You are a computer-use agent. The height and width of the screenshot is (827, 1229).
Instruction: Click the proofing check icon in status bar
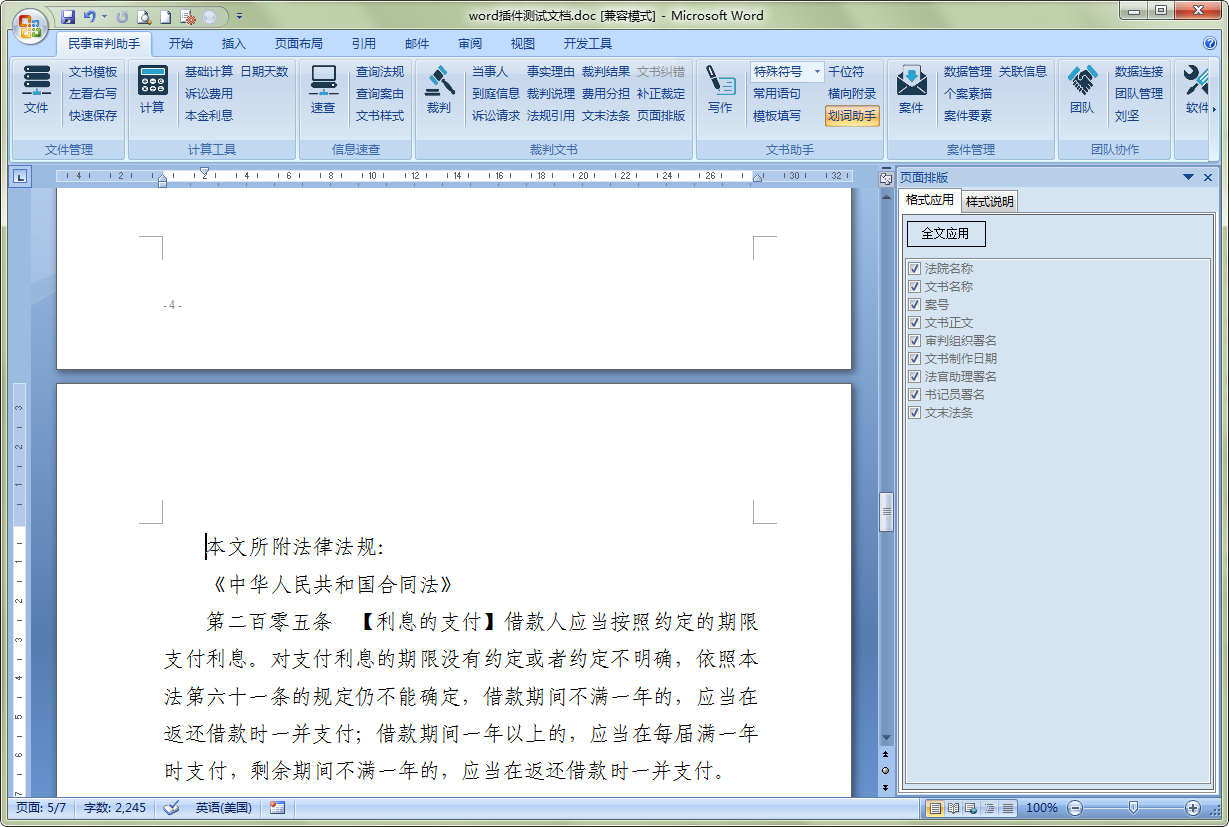pyautogui.click(x=171, y=808)
